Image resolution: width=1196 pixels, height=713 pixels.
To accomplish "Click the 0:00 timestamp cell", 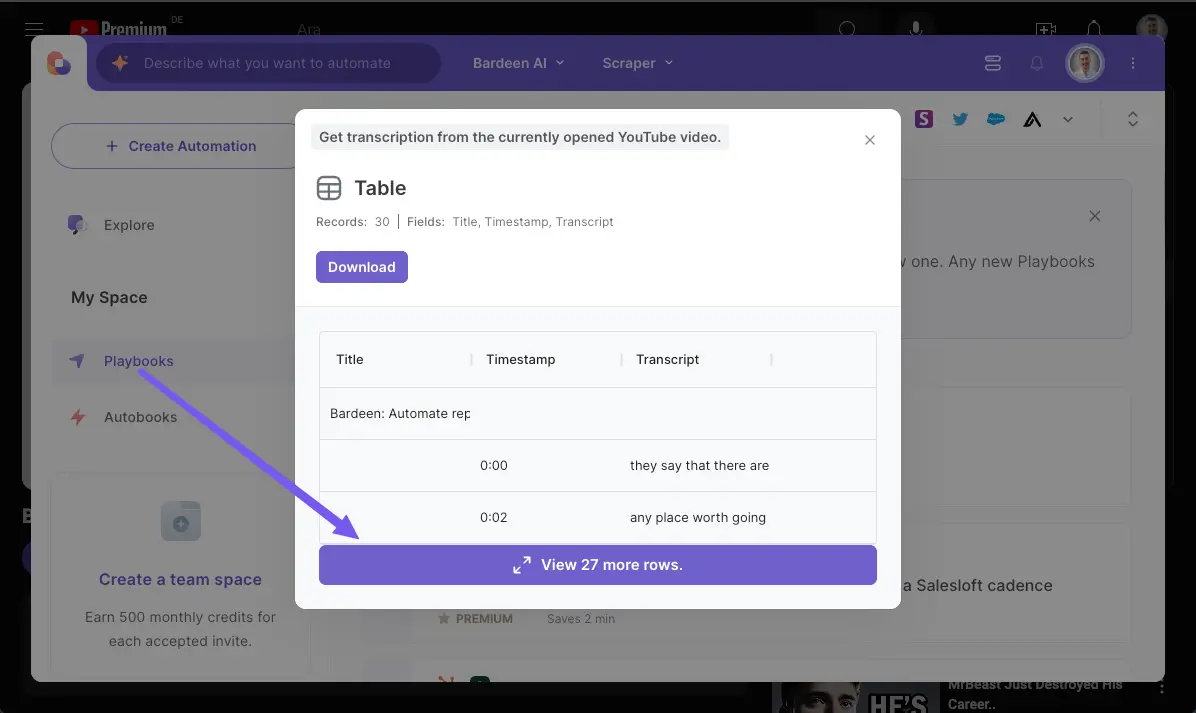I will click(494, 465).
